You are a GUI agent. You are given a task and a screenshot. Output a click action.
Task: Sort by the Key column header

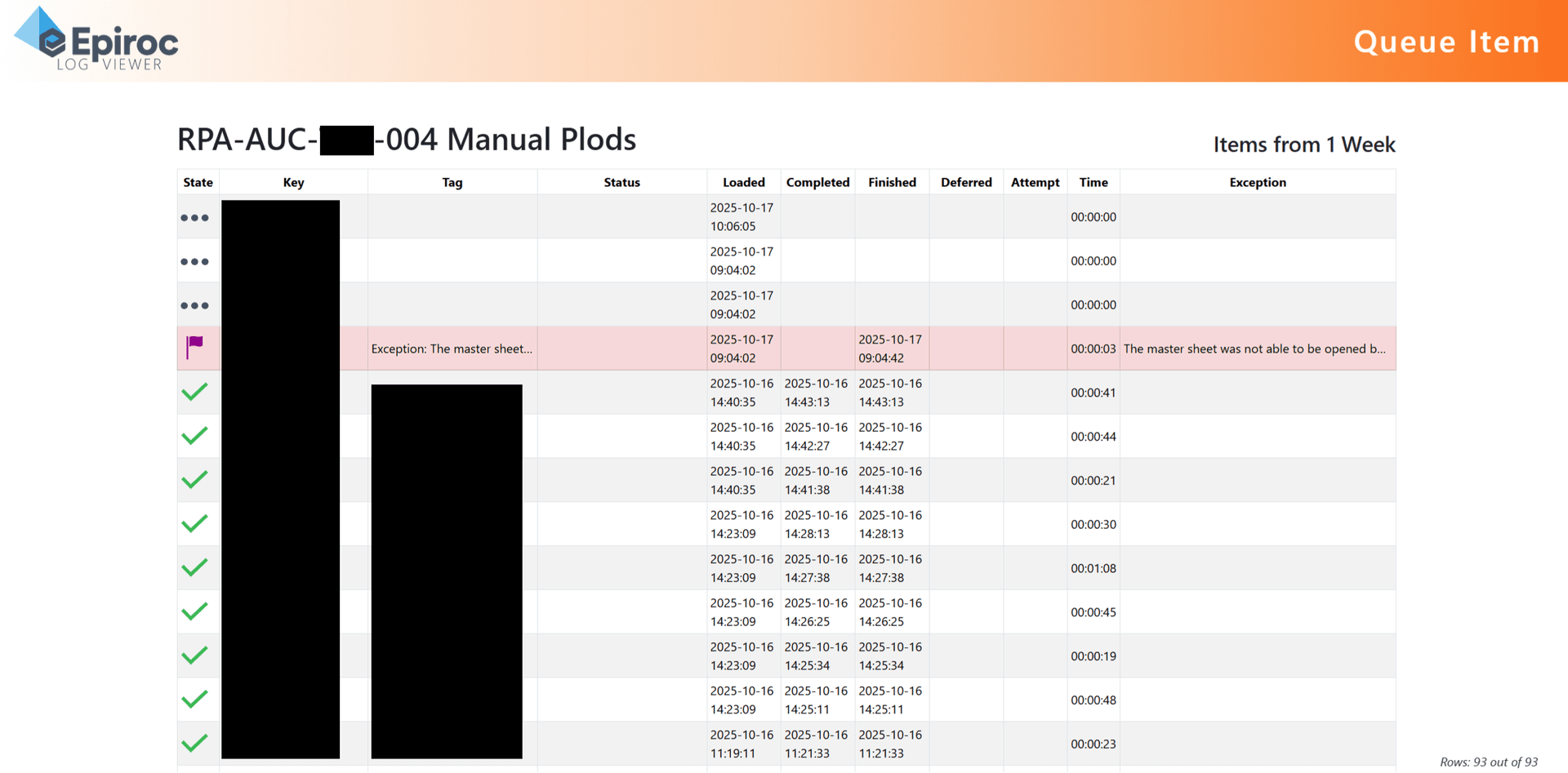[x=293, y=182]
